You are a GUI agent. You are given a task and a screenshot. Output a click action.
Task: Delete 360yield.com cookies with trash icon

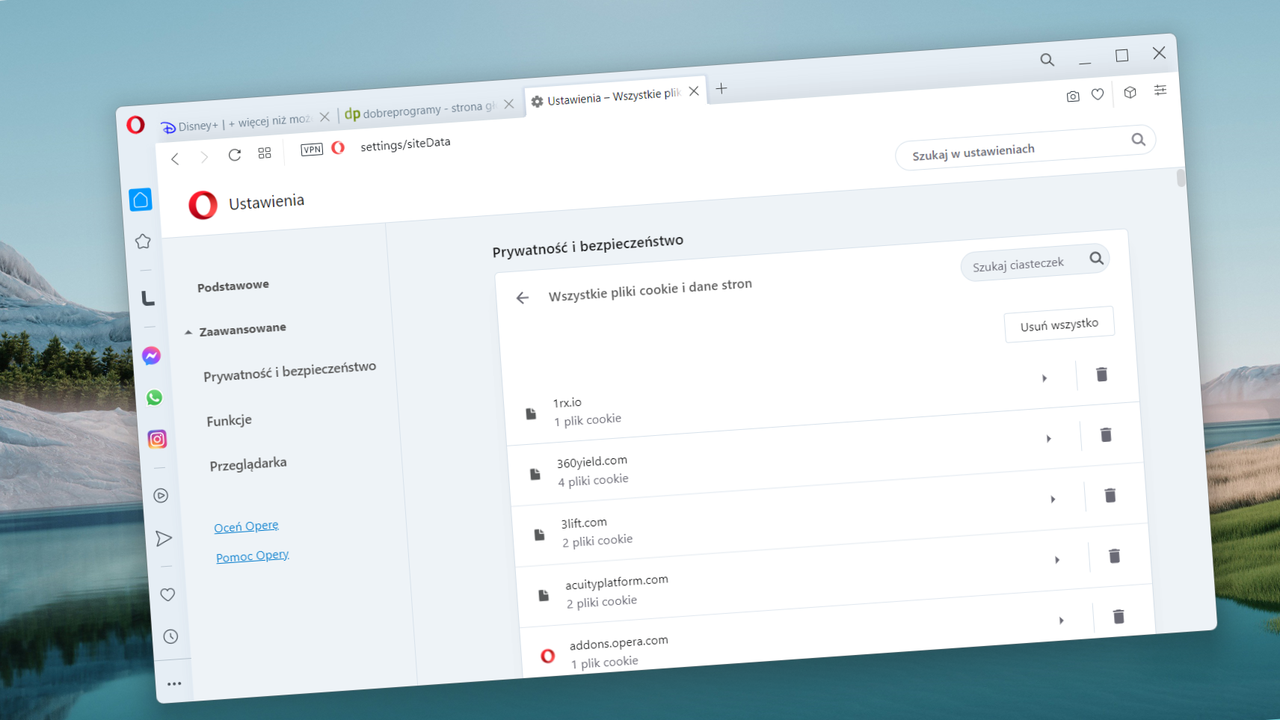point(1106,434)
